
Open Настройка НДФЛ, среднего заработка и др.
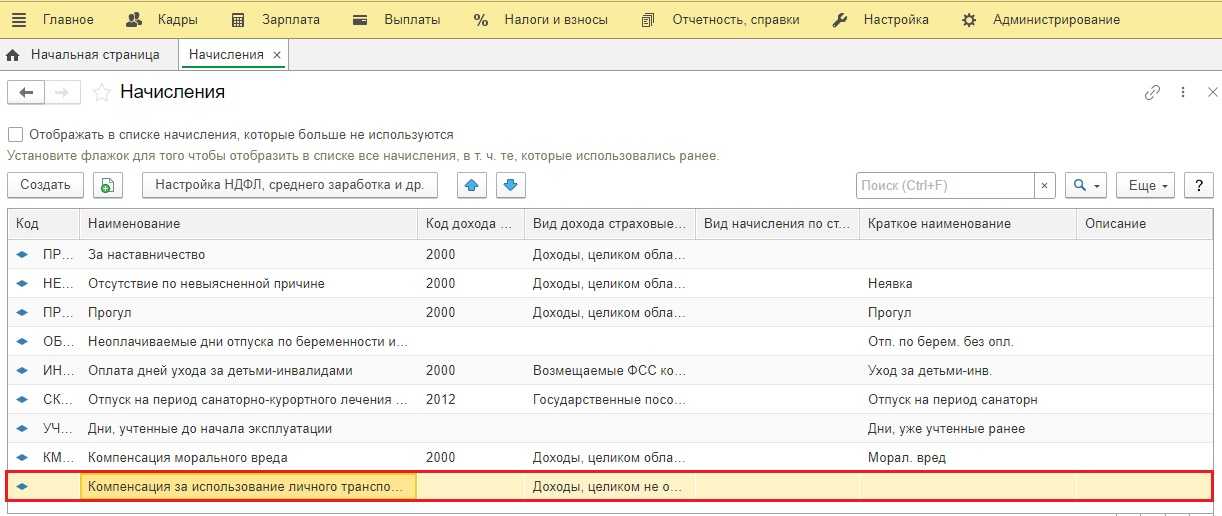(x=290, y=185)
